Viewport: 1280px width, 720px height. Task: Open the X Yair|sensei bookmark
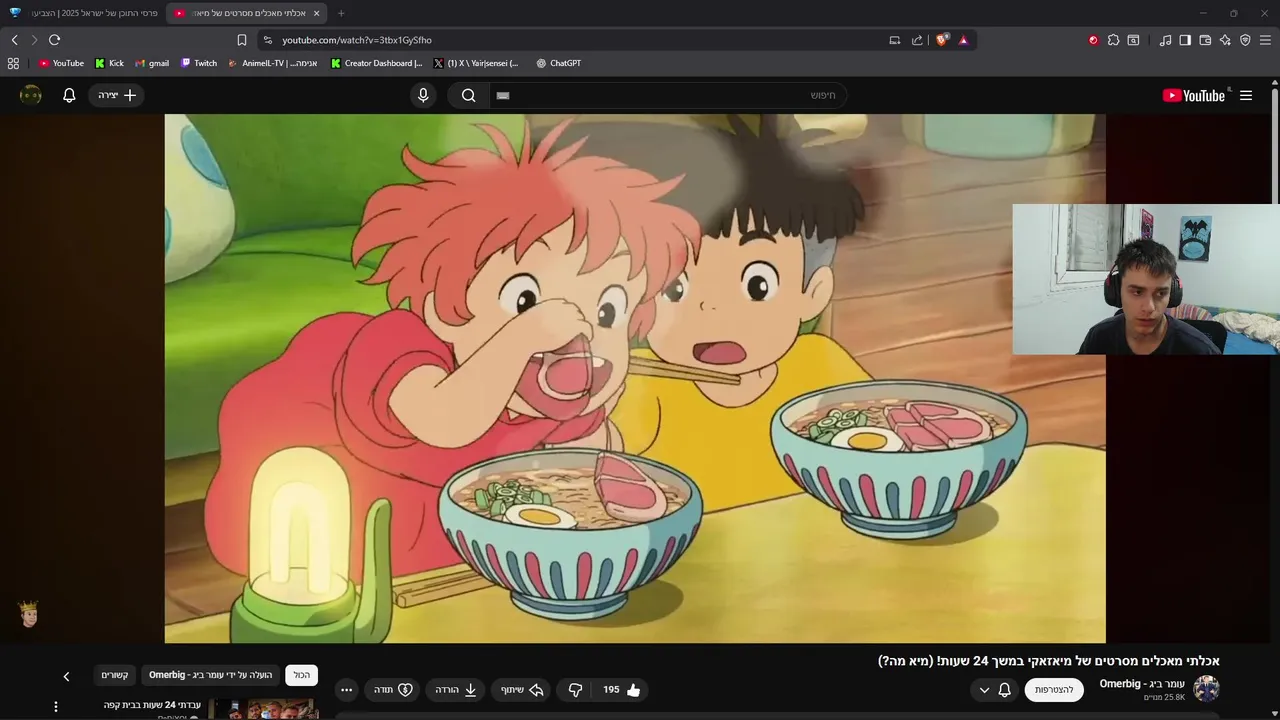pos(476,63)
